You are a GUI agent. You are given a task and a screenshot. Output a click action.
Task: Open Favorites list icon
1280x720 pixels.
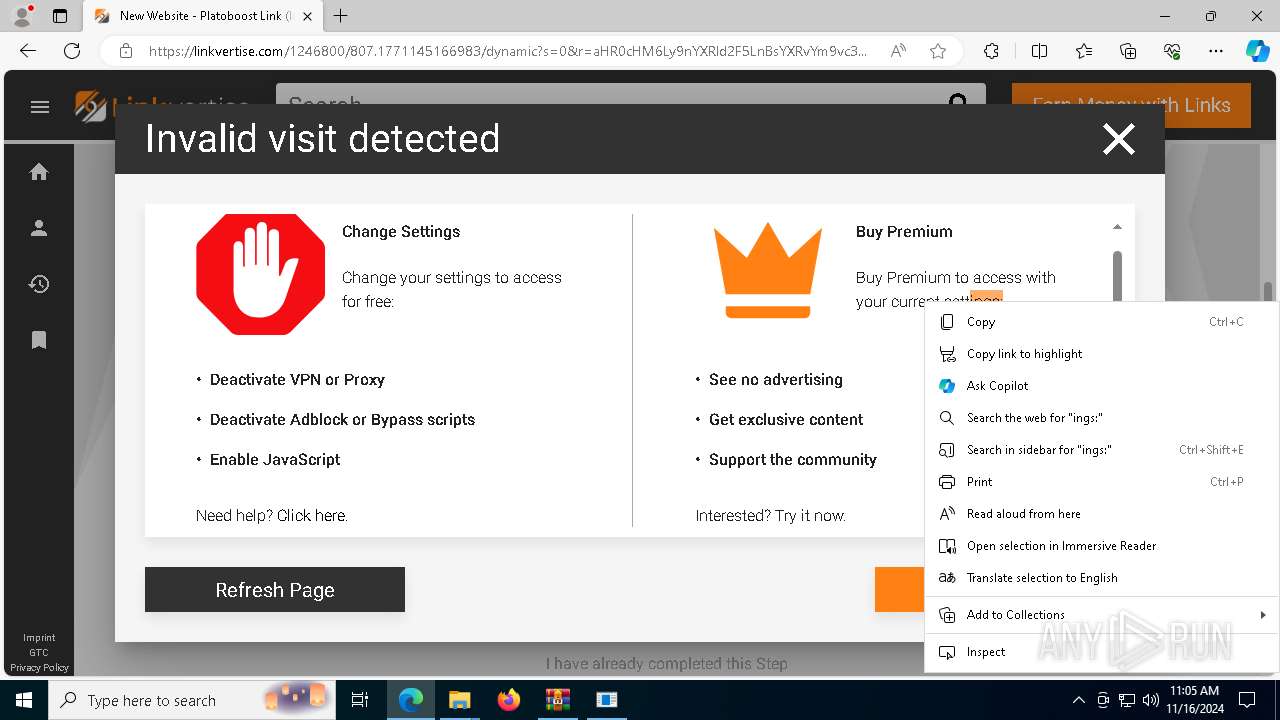tap(1084, 51)
